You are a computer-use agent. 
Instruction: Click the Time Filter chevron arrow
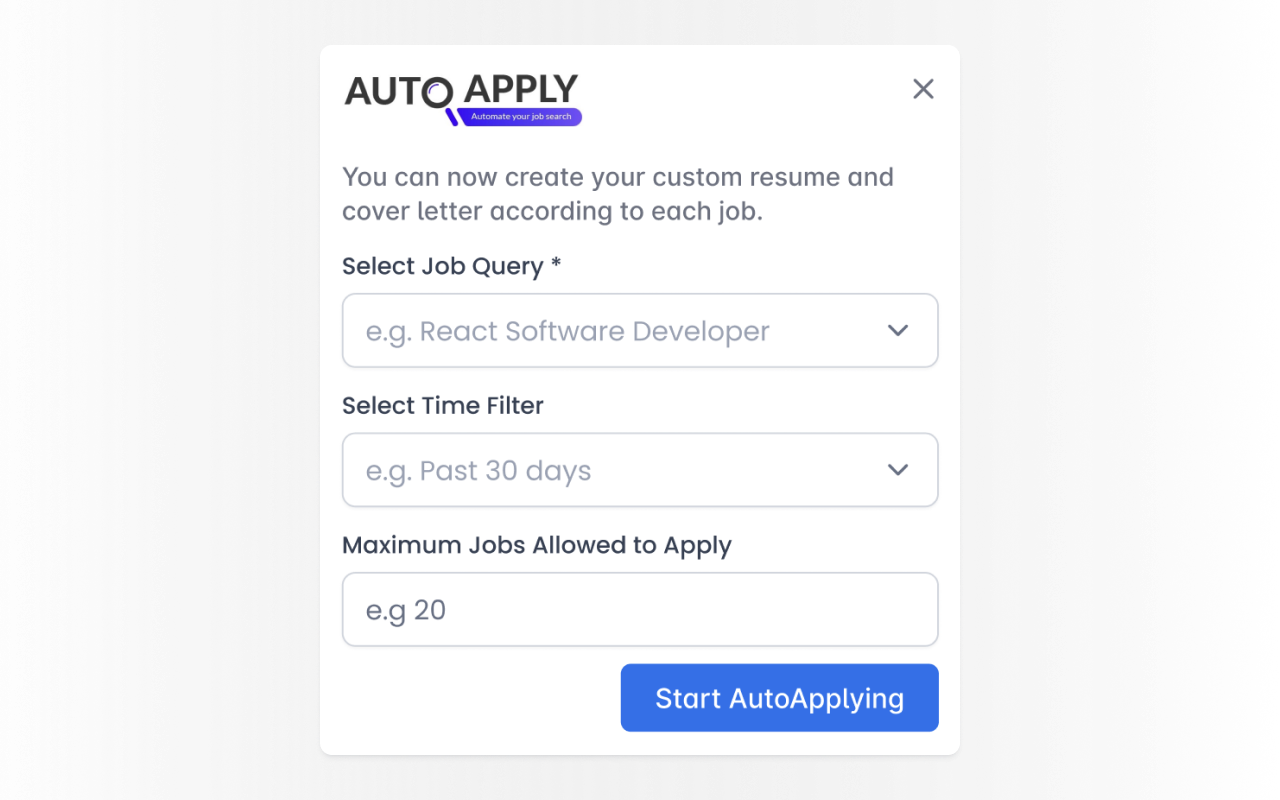coord(897,470)
